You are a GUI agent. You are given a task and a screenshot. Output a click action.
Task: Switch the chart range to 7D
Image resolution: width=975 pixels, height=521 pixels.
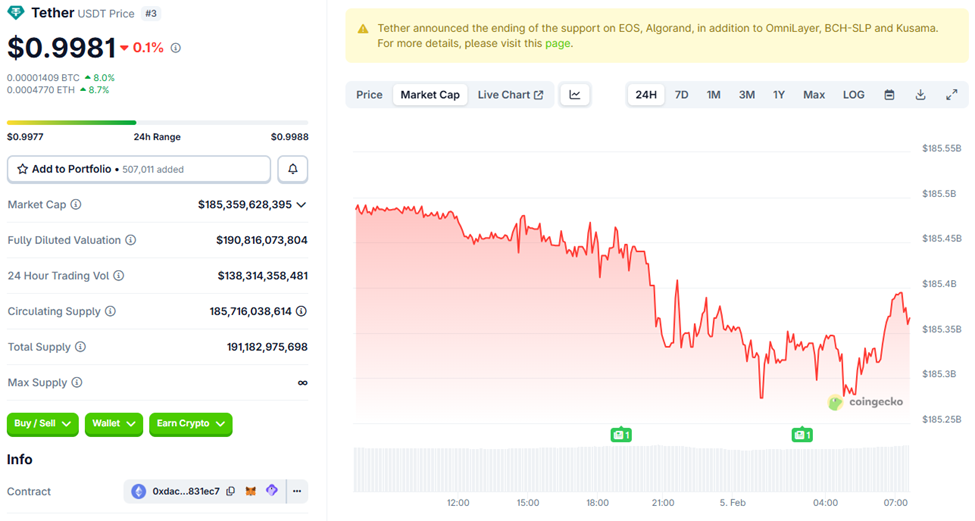[x=681, y=95]
